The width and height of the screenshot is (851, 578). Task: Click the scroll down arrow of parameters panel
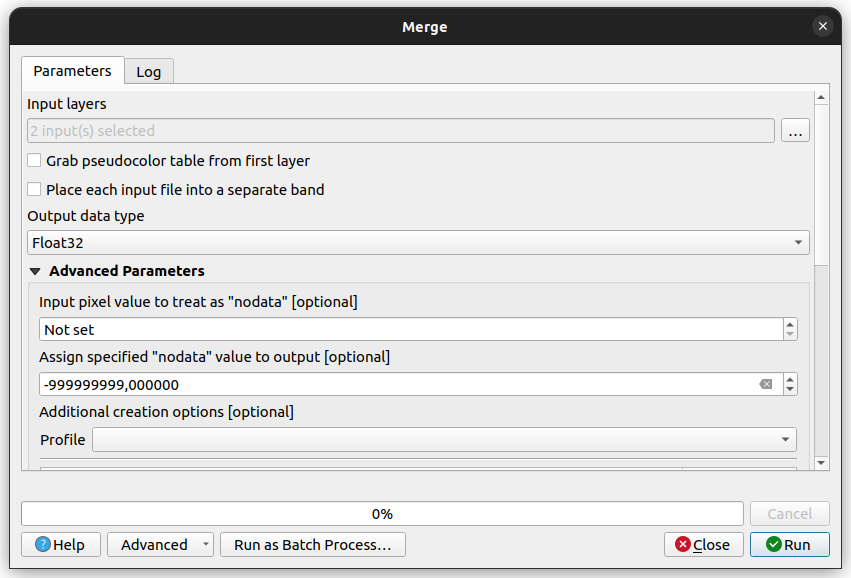coord(821,463)
